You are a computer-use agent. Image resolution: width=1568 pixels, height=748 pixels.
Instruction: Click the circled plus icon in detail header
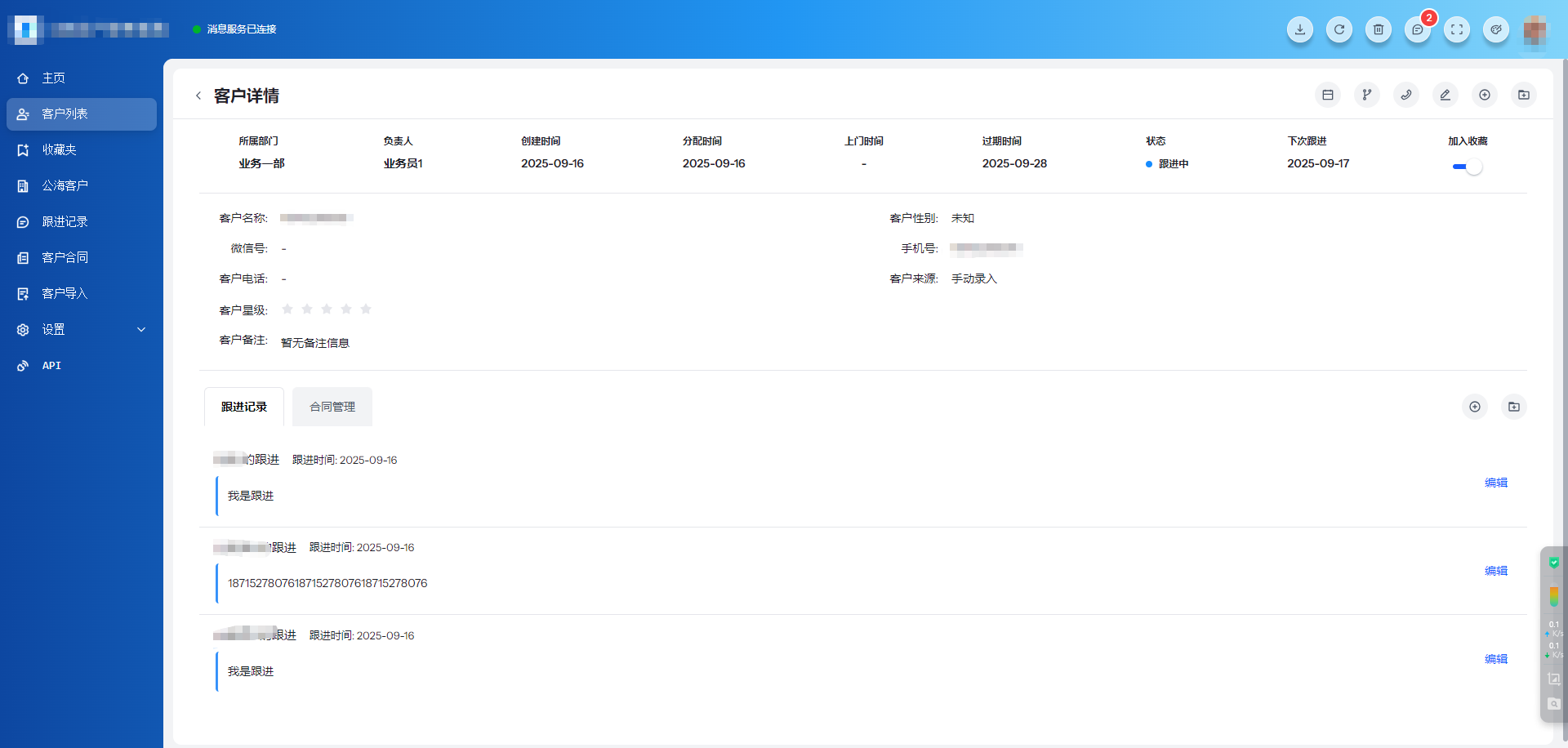1485,95
